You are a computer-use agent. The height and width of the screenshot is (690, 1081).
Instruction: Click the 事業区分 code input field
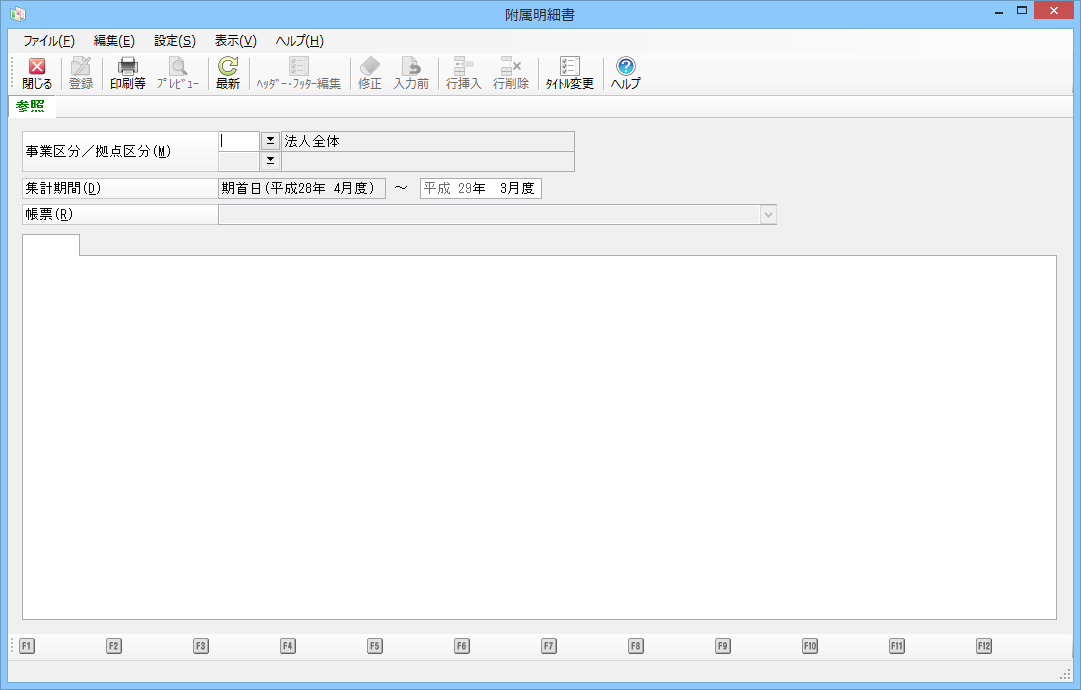coord(239,141)
